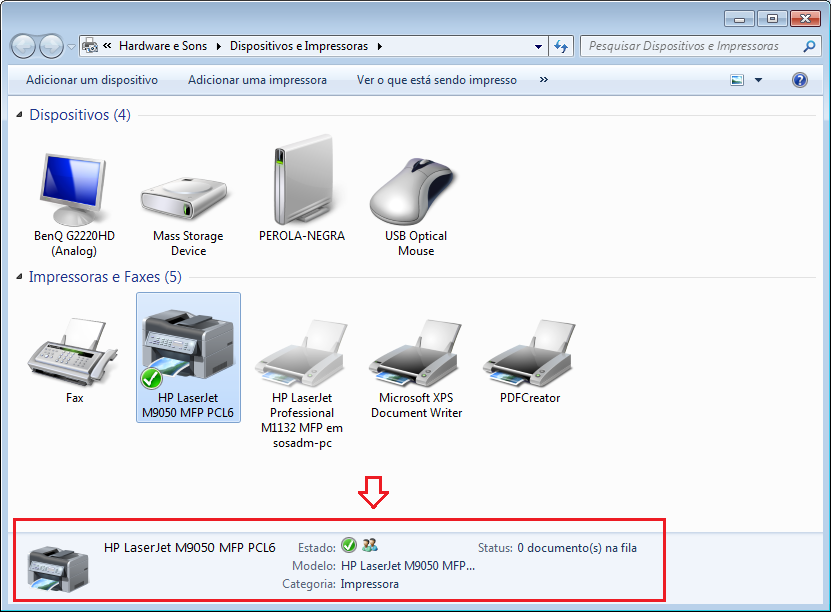Click the details pane title HP LaserJet M9050 MFP PCL6
The image size is (831, 612).
click(190, 548)
